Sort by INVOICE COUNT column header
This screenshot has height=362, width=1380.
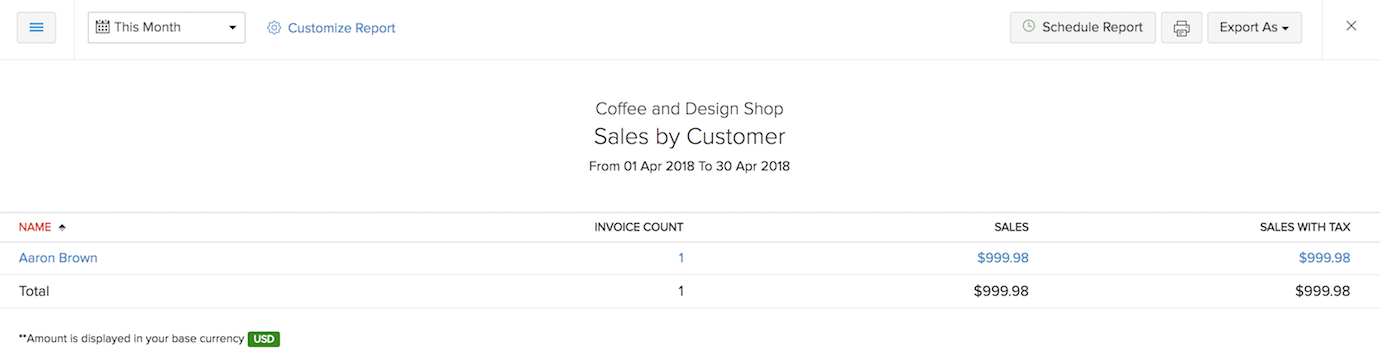(x=639, y=227)
